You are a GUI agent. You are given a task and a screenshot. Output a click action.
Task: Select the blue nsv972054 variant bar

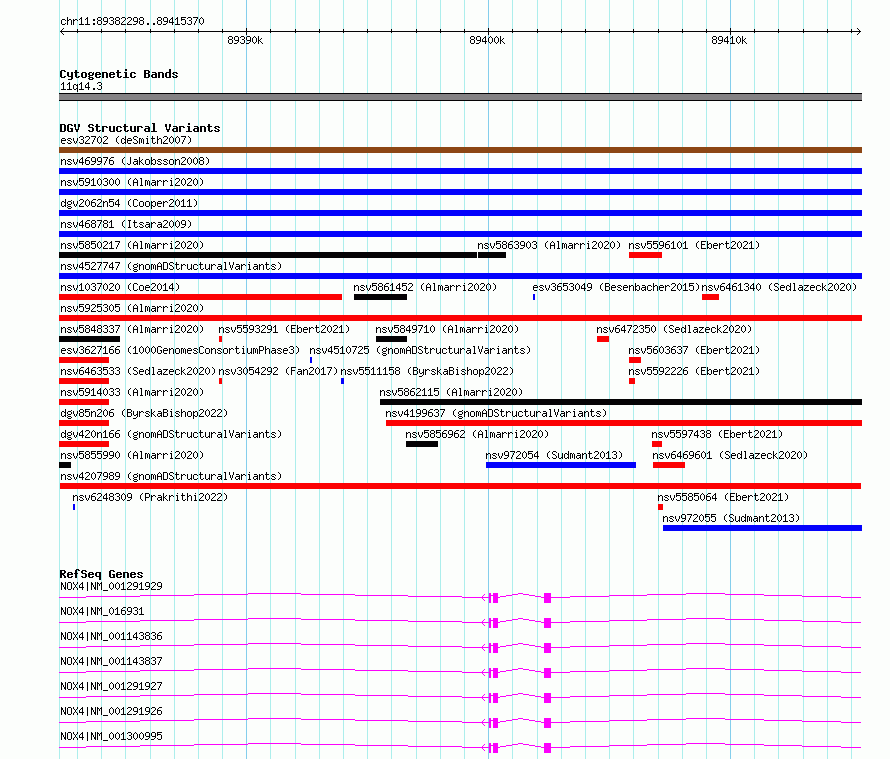pyautogui.click(x=561, y=465)
